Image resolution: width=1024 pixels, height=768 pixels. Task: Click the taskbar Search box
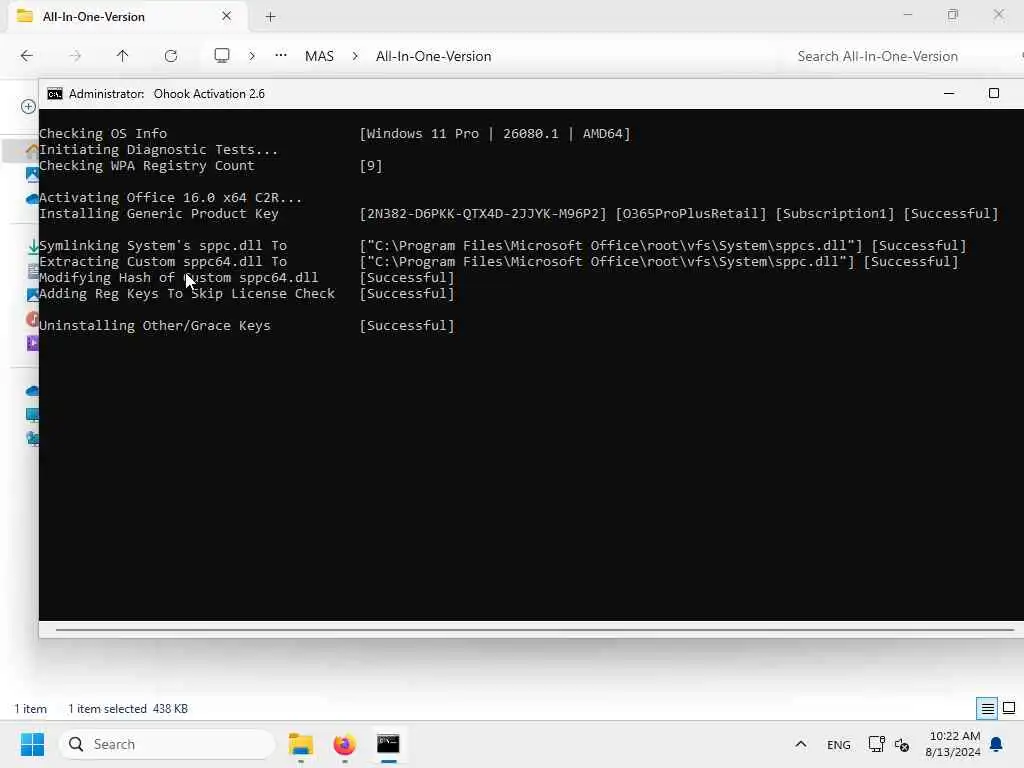pyautogui.click(x=167, y=744)
